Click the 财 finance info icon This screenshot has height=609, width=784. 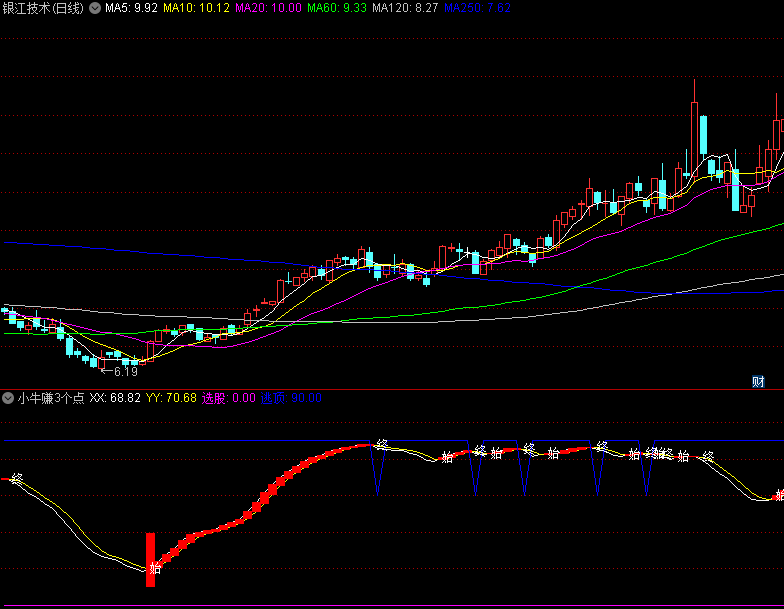758,382
